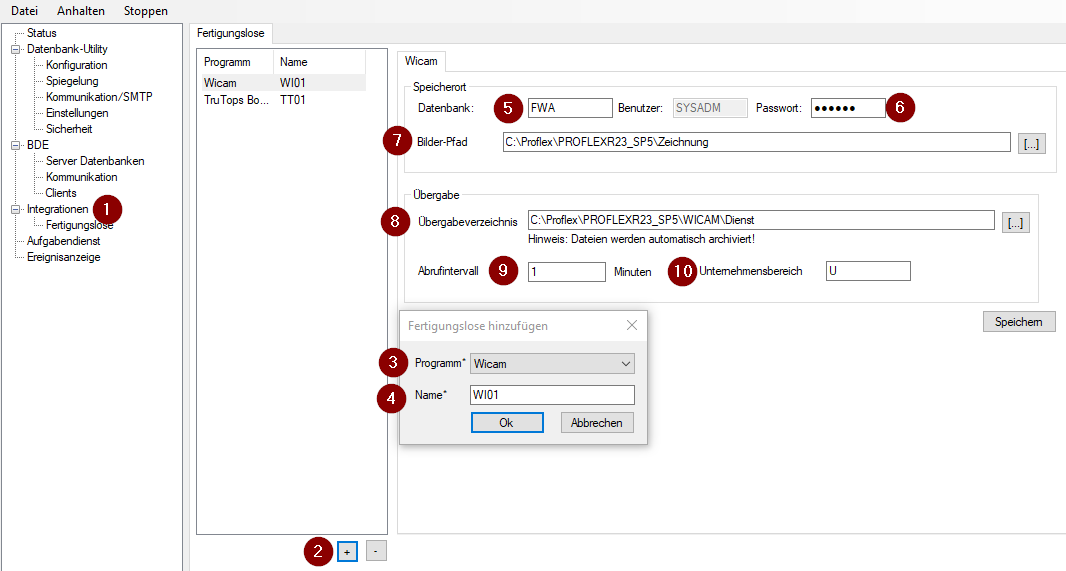The image size is (1066, 571).
Task: Browse for the Bilder-Pfad folder
Action: click(1031, 143)
